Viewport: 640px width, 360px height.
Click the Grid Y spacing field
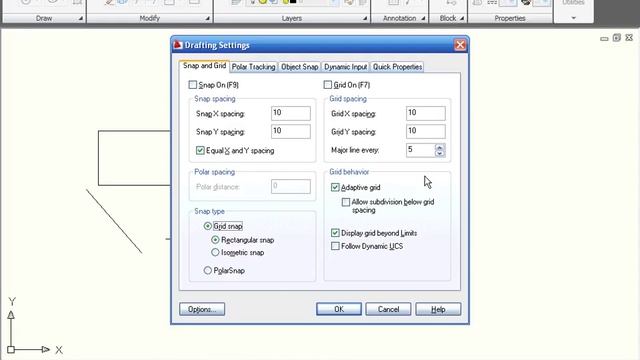(426, 131)
